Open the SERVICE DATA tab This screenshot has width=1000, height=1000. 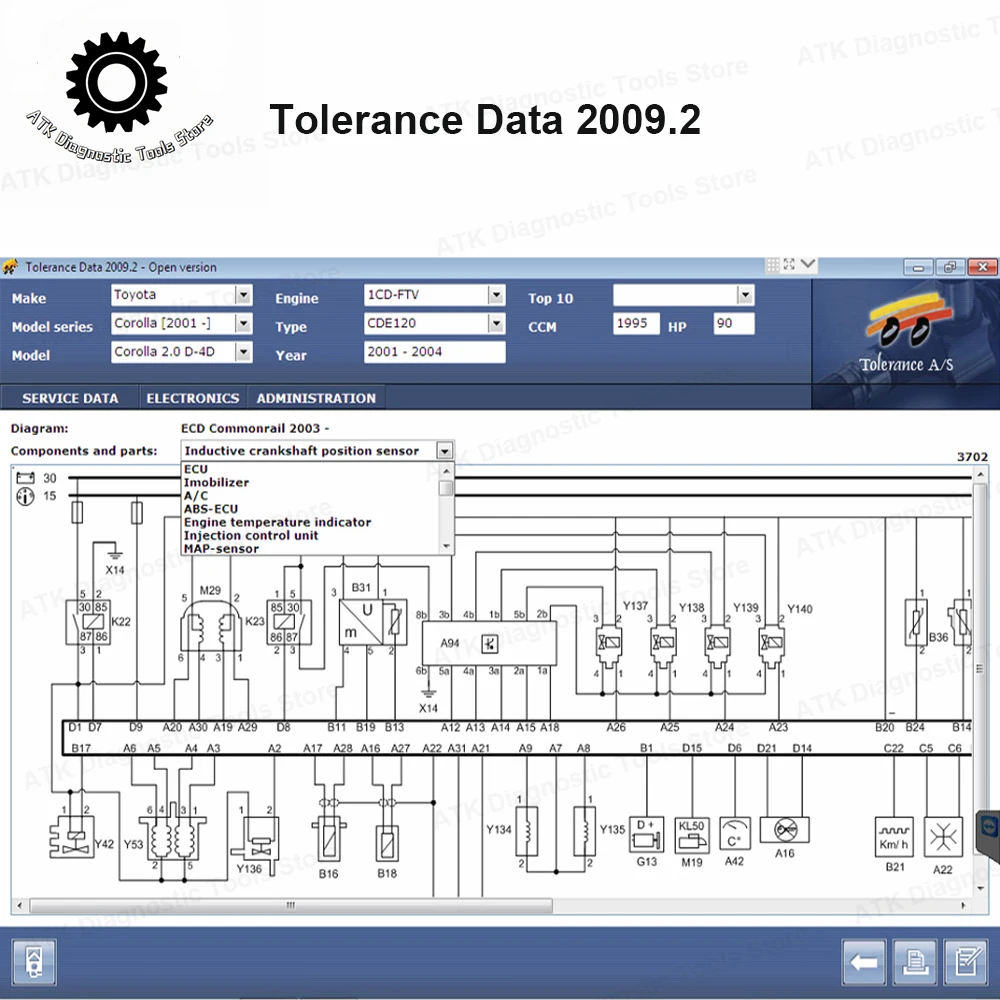coord(70,398)
